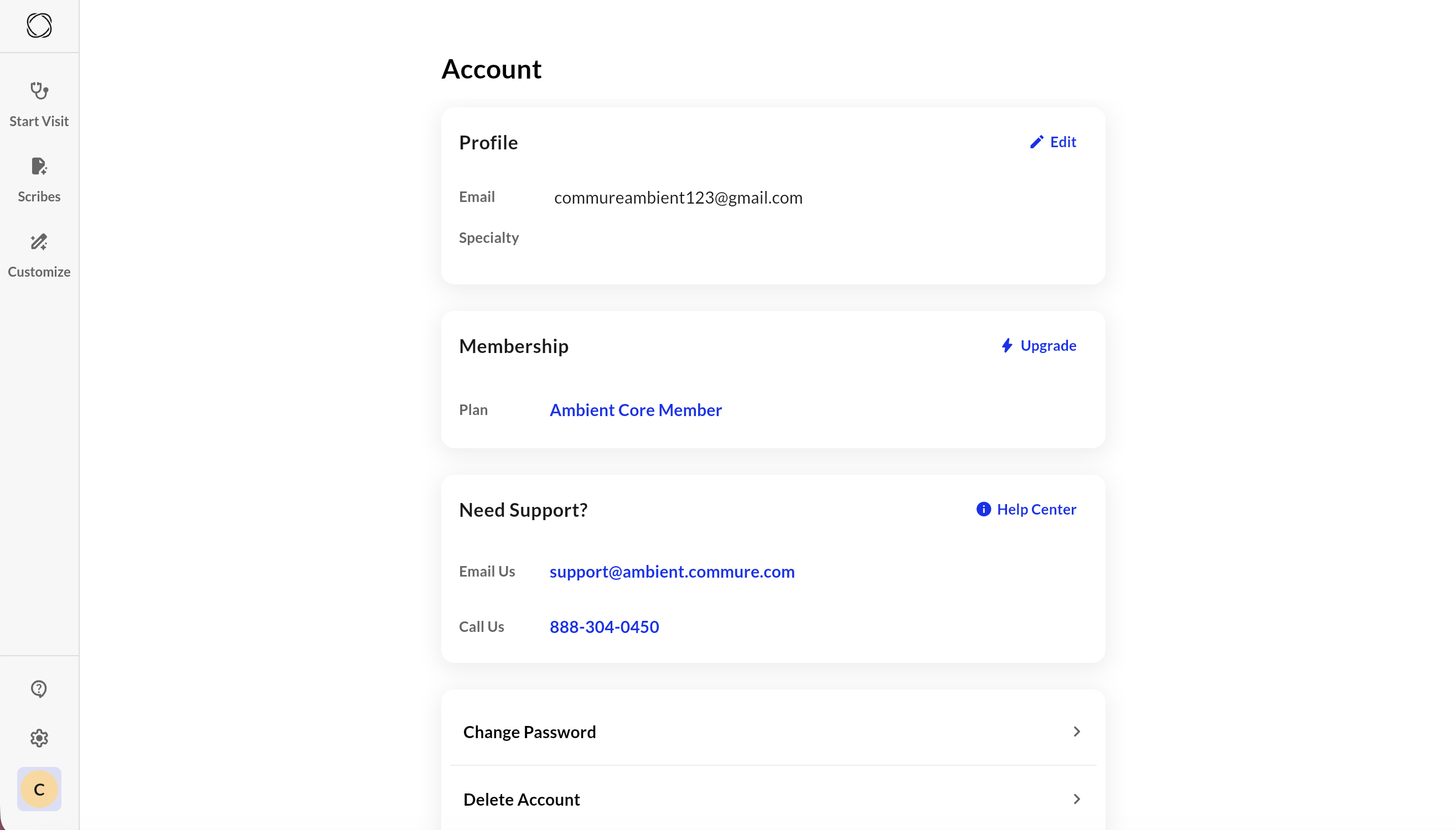Screen dimensions: 1456x830
Task: Expand the Change Password chevron
Action: (x=1076, y=732)
